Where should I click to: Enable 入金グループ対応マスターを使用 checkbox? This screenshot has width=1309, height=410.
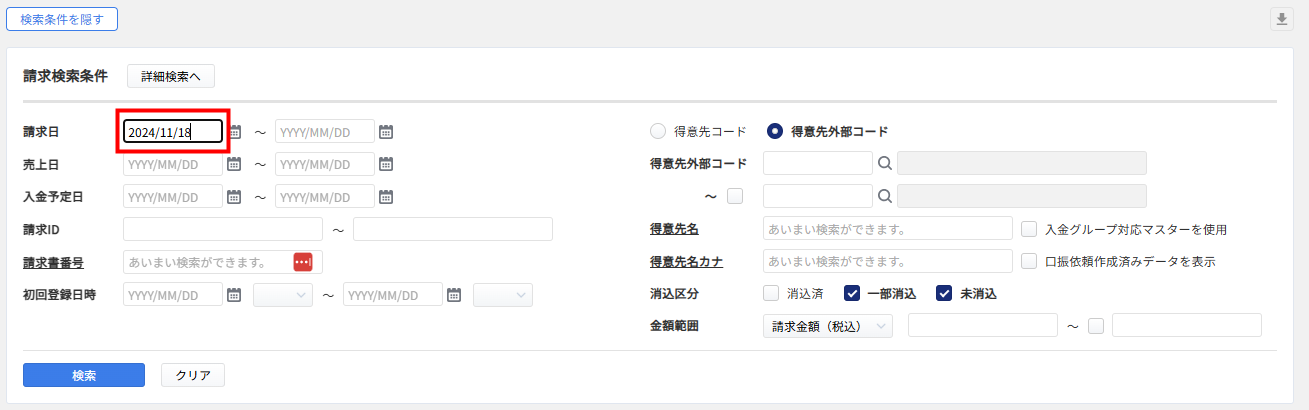1029,229
